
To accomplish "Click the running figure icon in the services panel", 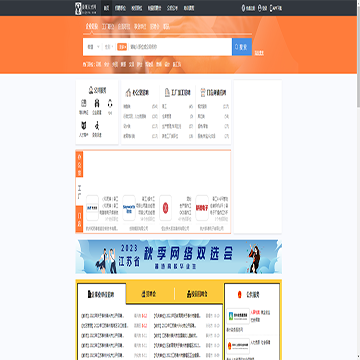I will (97, 126).
